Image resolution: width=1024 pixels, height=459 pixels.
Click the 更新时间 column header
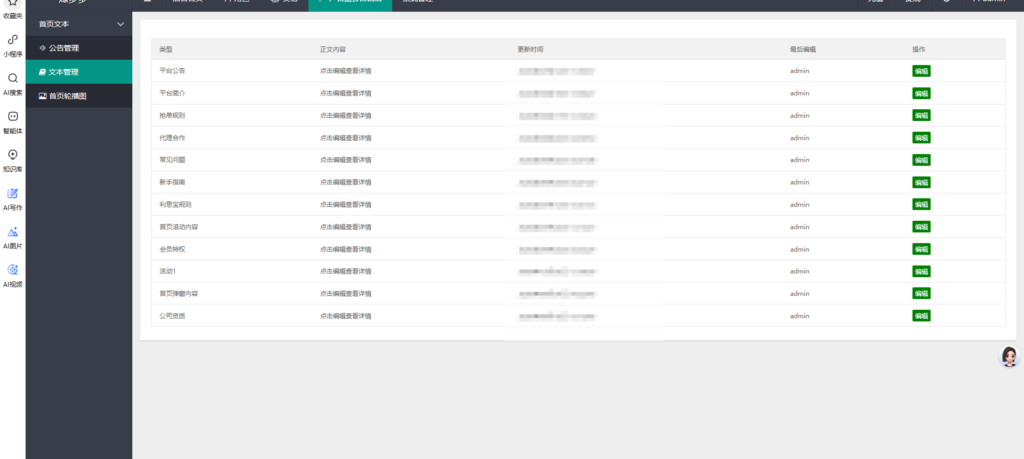coord(530,49)
